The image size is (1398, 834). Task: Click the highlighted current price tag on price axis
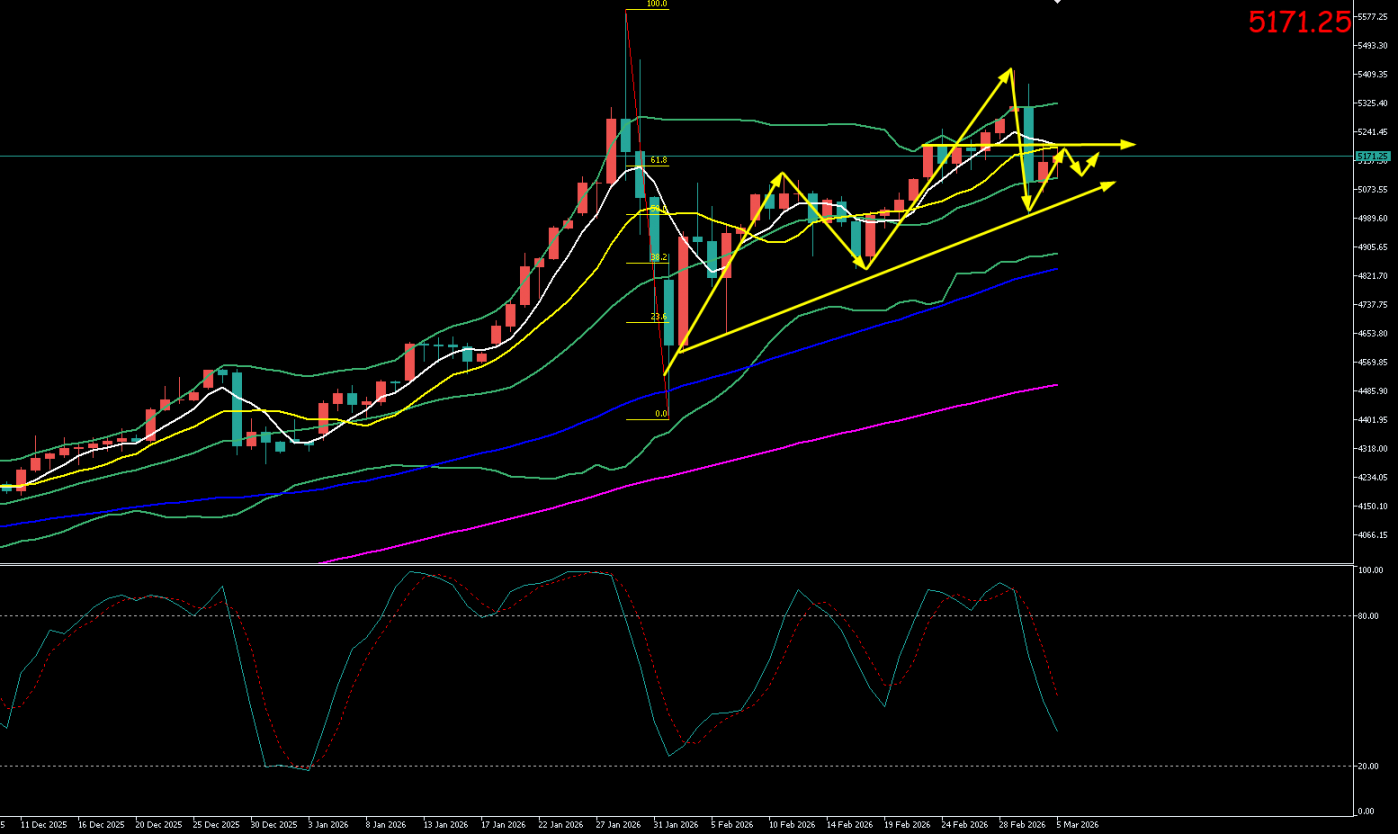[1372, 157]
